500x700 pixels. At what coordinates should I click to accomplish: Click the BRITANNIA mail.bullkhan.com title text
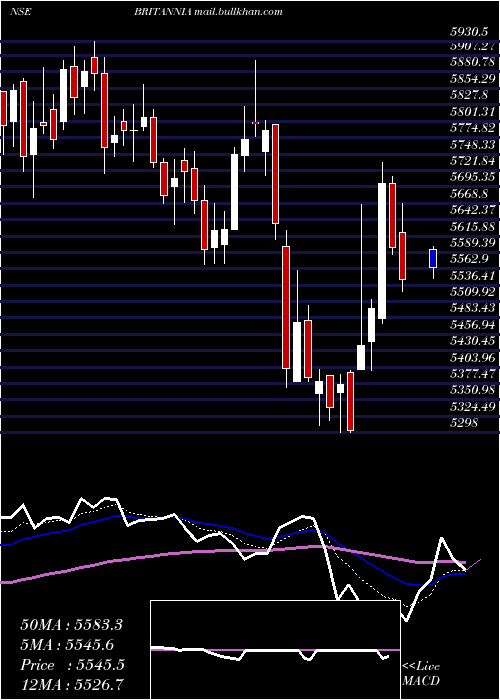[208, 12]
